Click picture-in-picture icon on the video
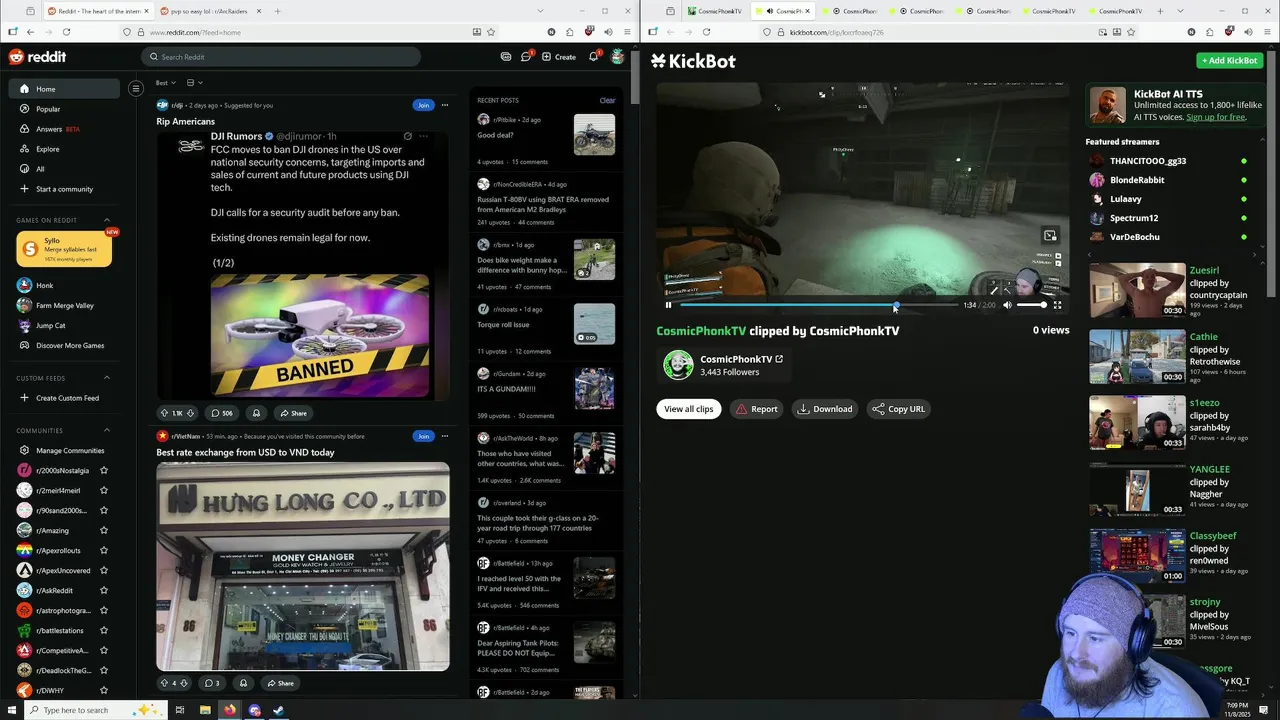The width and height of the screenshot is (1280, 720). pos(1050,236)
